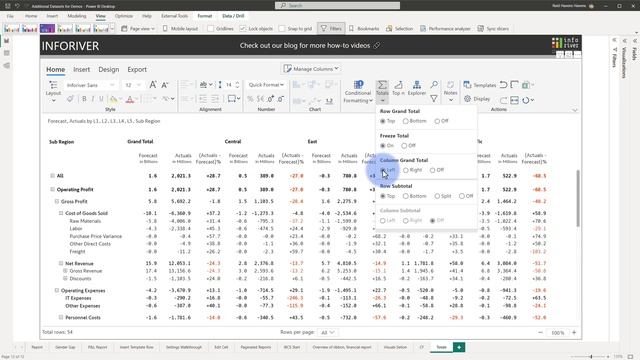Viewport: 640px width, 360px height.
Task: Increase indent in Alignment group
Action: [215, 99]
